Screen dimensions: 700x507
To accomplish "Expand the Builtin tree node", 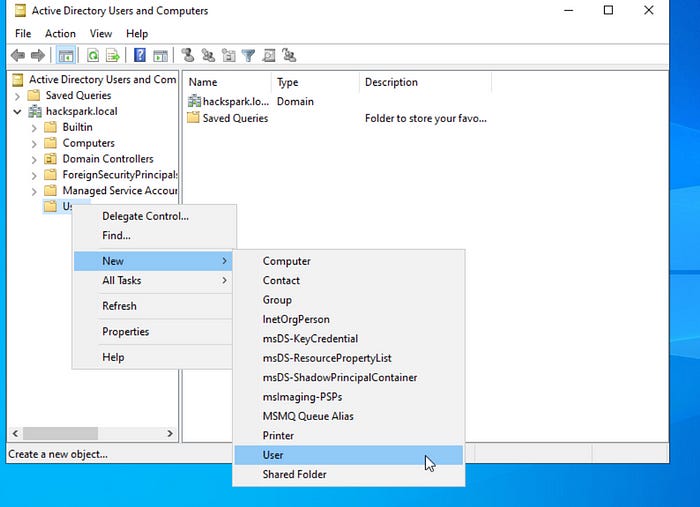I will click(34, 128).
